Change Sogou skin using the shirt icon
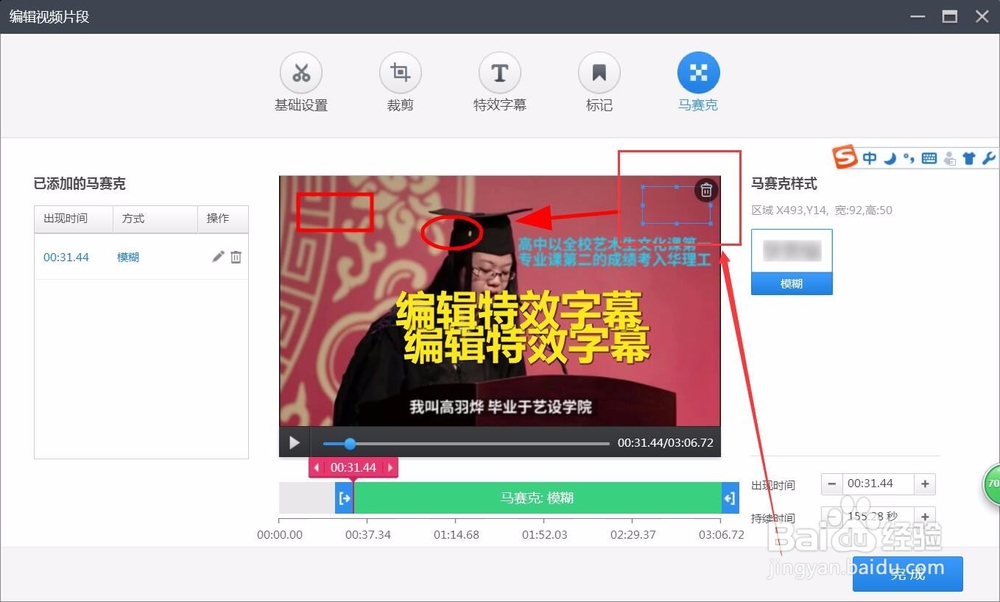 coord(968,158)
